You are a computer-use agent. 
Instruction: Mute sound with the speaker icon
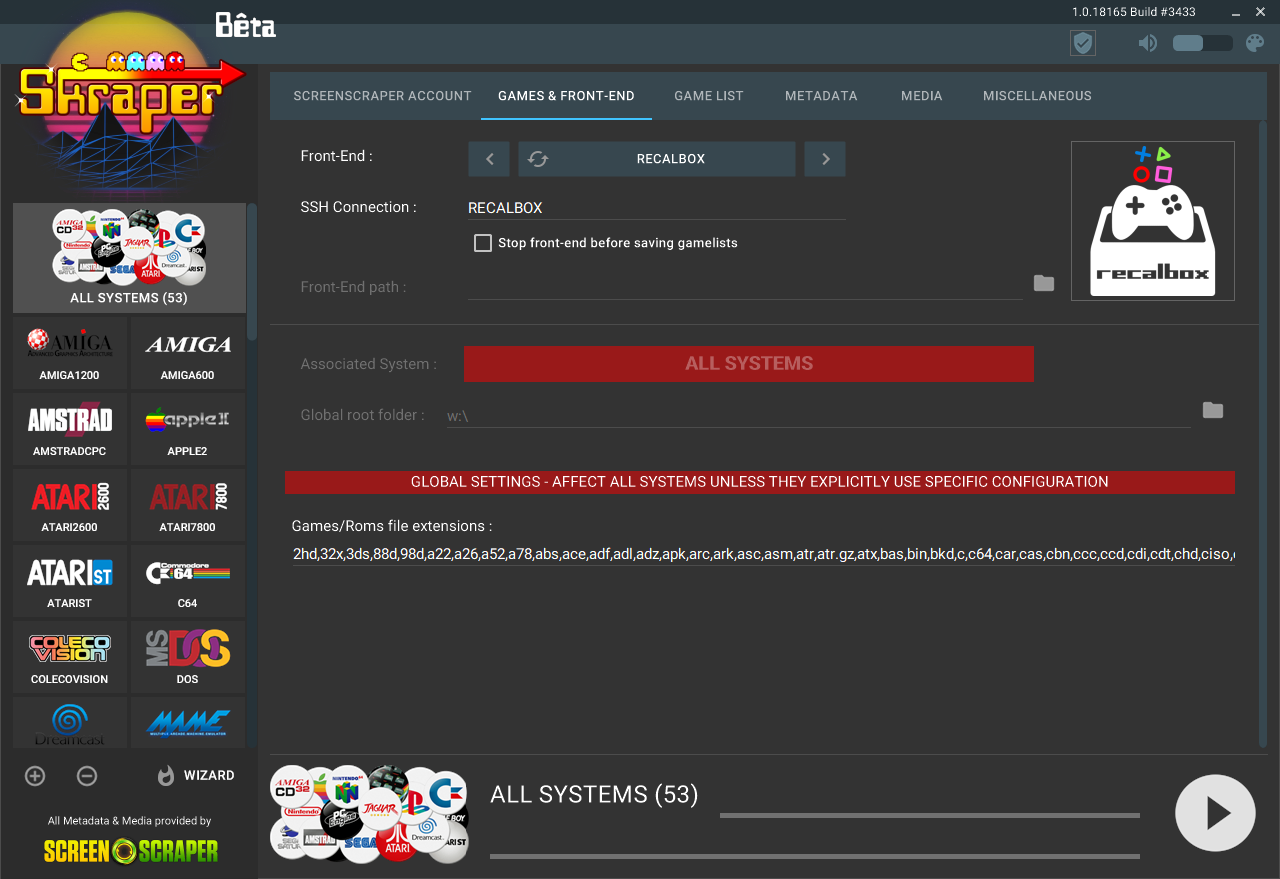point(1148,43)
